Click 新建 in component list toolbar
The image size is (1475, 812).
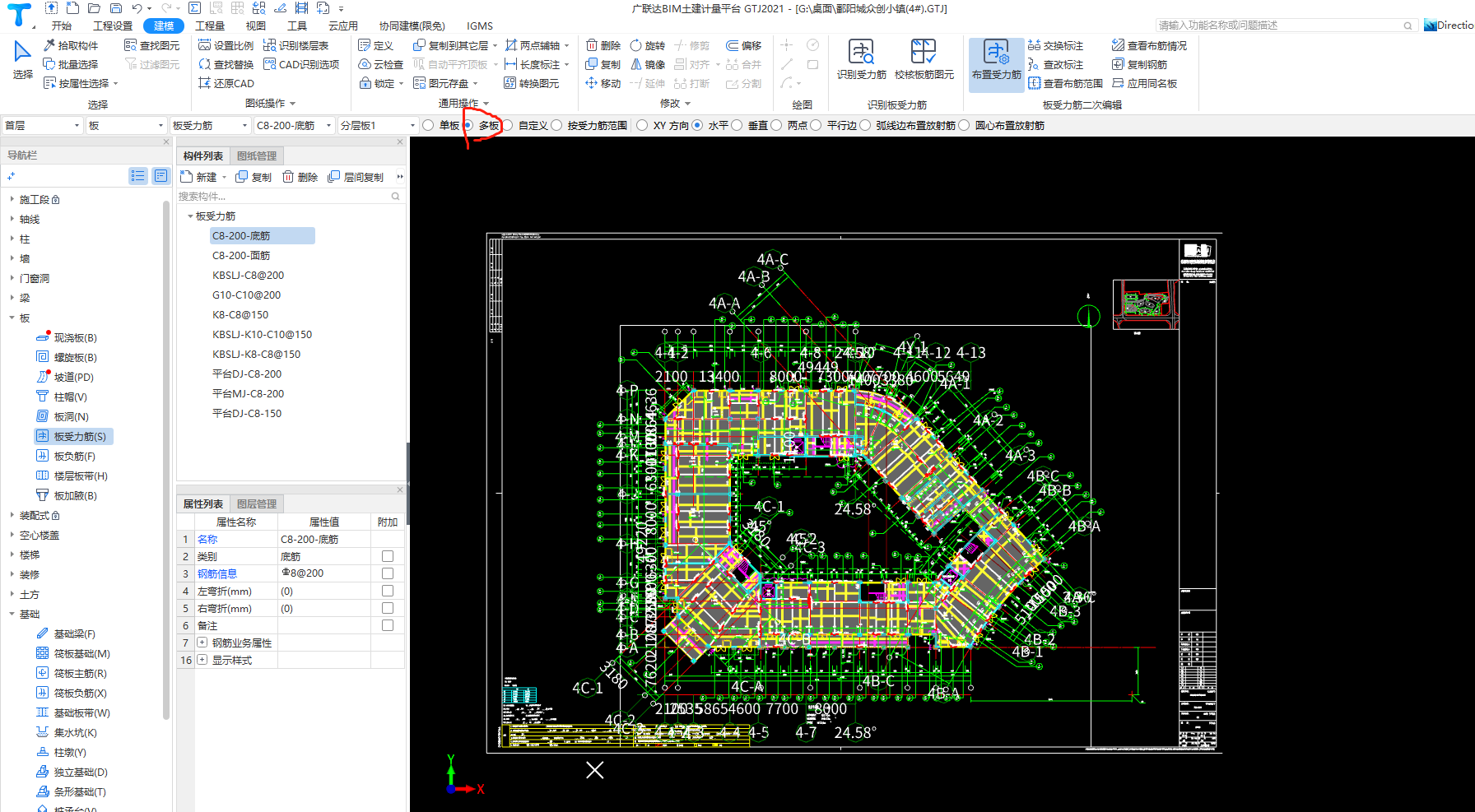point(201,177)
